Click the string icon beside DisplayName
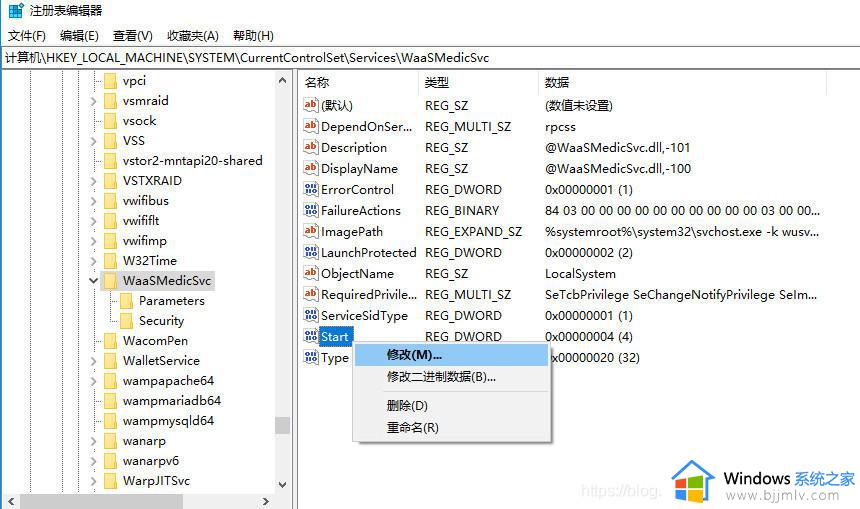 [x=310, y=168]
